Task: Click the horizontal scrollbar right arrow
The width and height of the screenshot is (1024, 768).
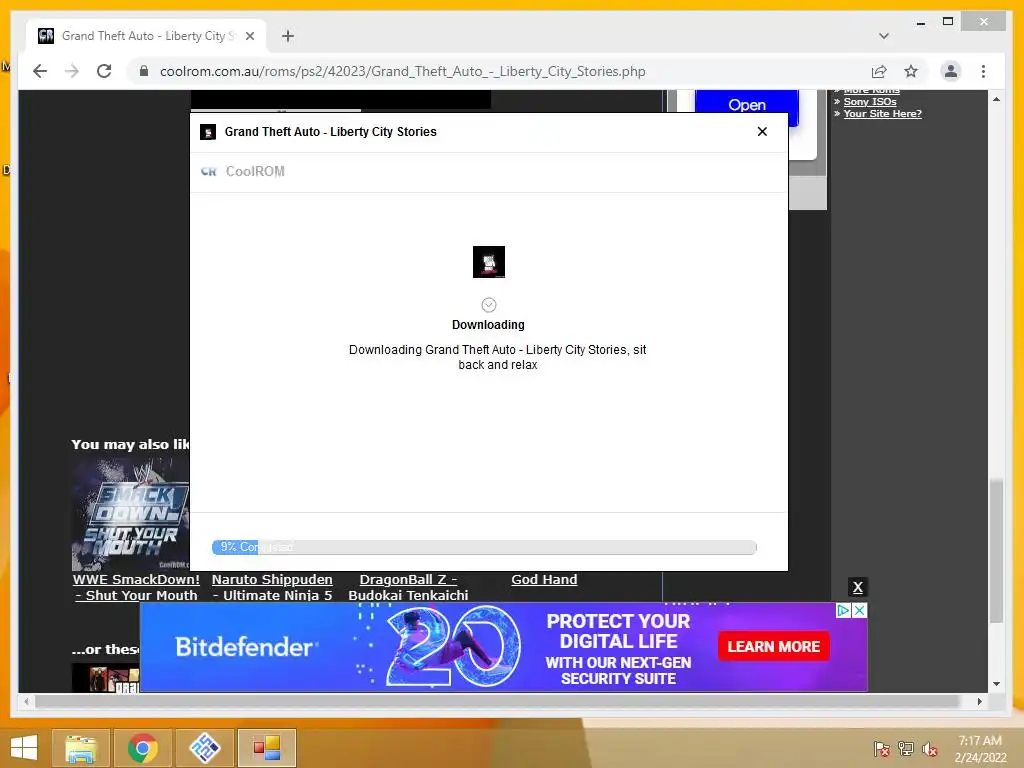Action: [x=979, y=701]
